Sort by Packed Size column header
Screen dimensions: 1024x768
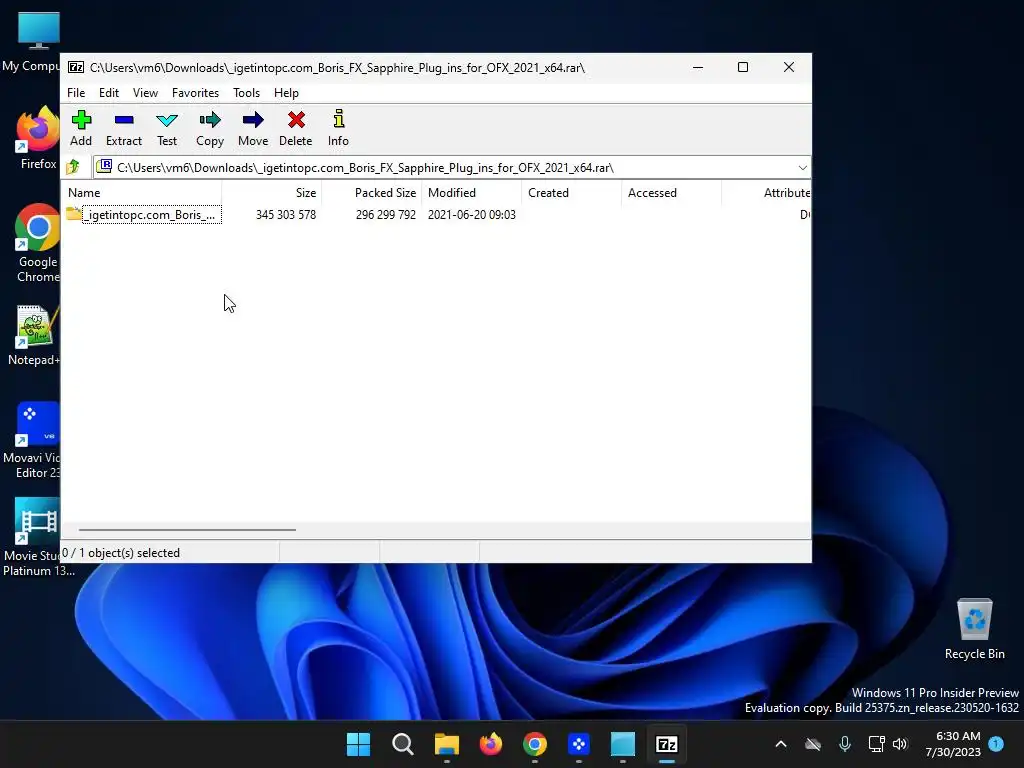[x=372, y=193]
